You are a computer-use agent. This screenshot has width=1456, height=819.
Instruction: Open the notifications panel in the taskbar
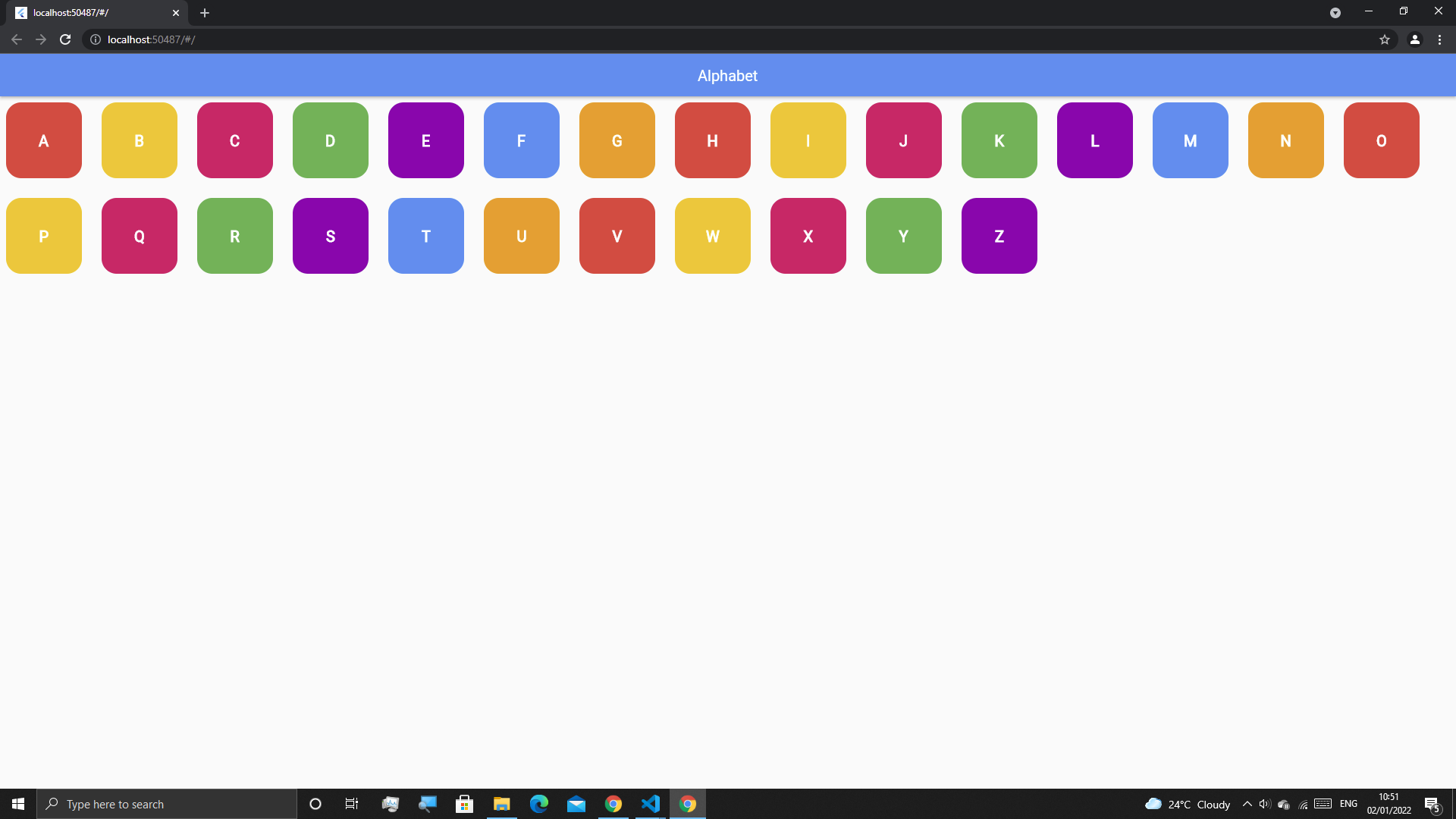click(1433, 804)
